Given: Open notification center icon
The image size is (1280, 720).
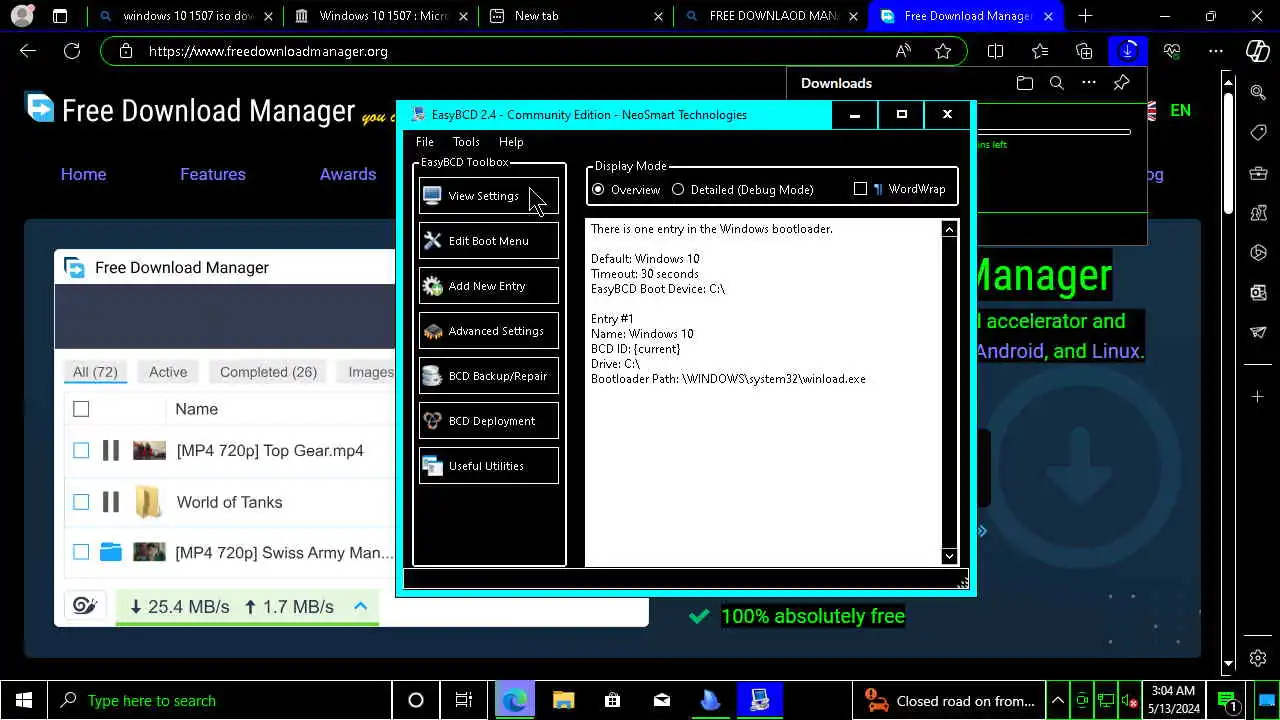Looking at the screenshot, I should tap(1227, 700).
